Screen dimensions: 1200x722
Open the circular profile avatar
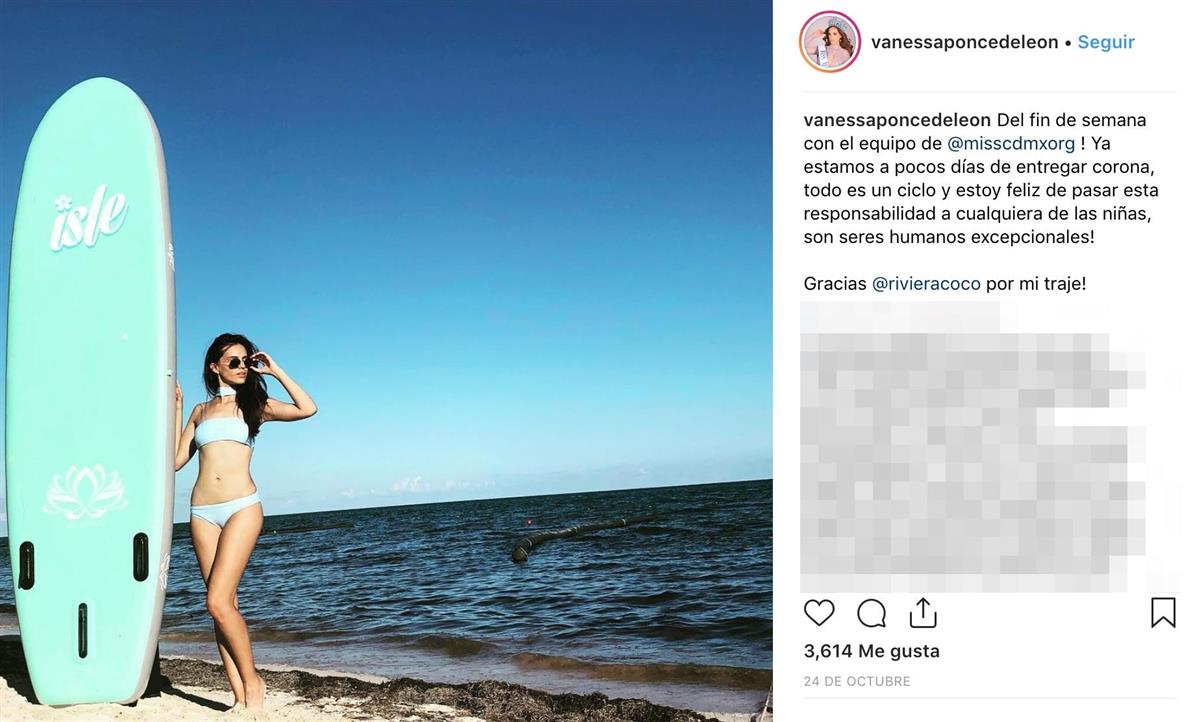pyautogui.click(x=830, y=42)
